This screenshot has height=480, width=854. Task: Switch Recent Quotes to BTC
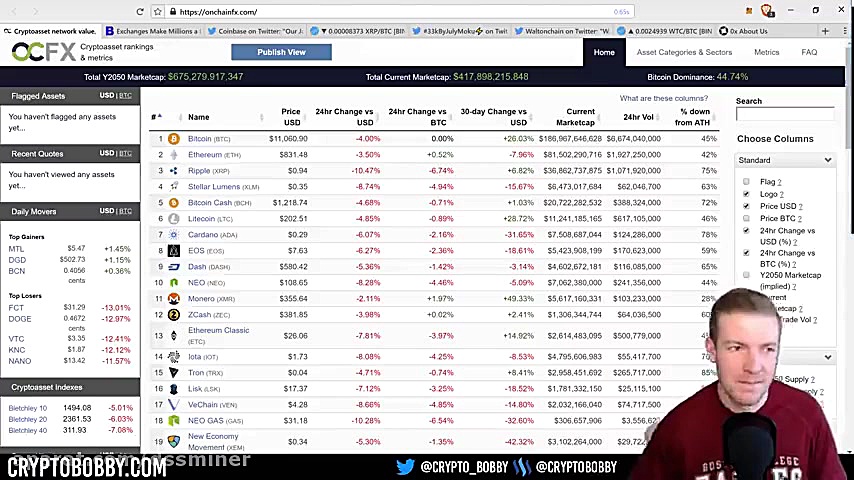125,153
